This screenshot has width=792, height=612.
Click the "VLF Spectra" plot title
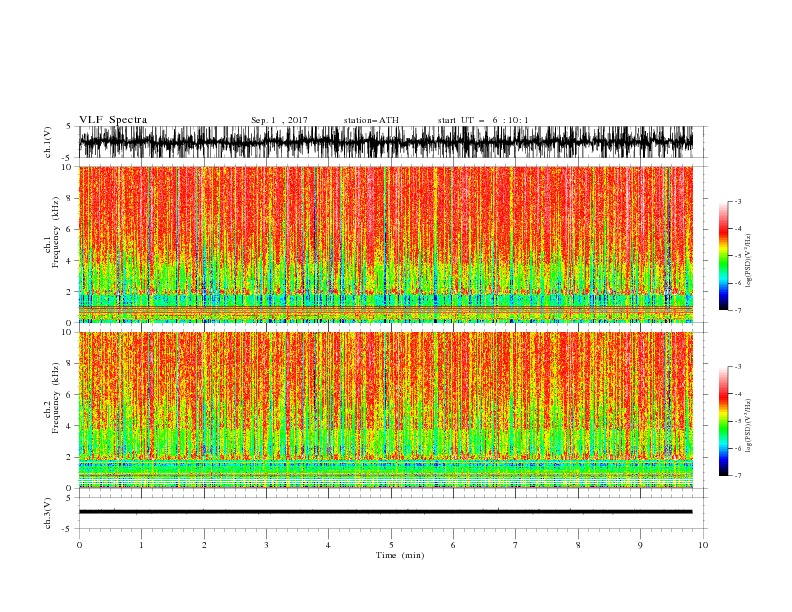point(113,120)
